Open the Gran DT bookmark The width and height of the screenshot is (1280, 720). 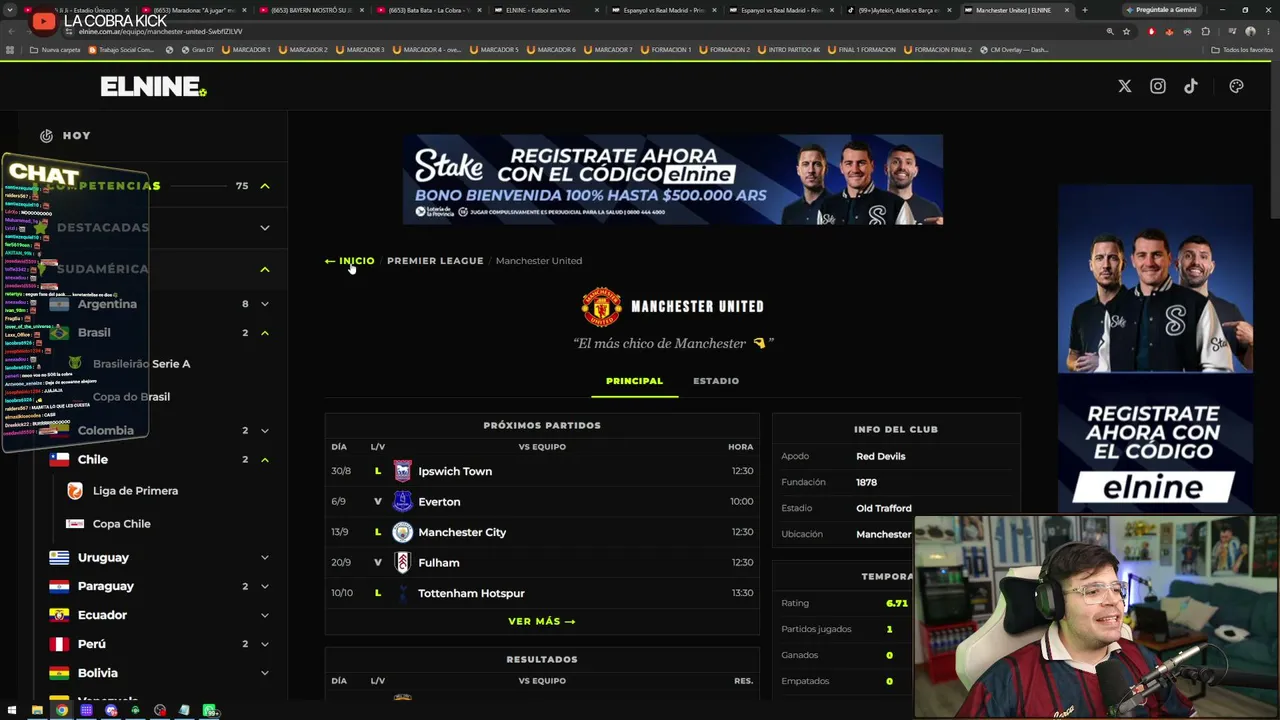coord(196,49)
